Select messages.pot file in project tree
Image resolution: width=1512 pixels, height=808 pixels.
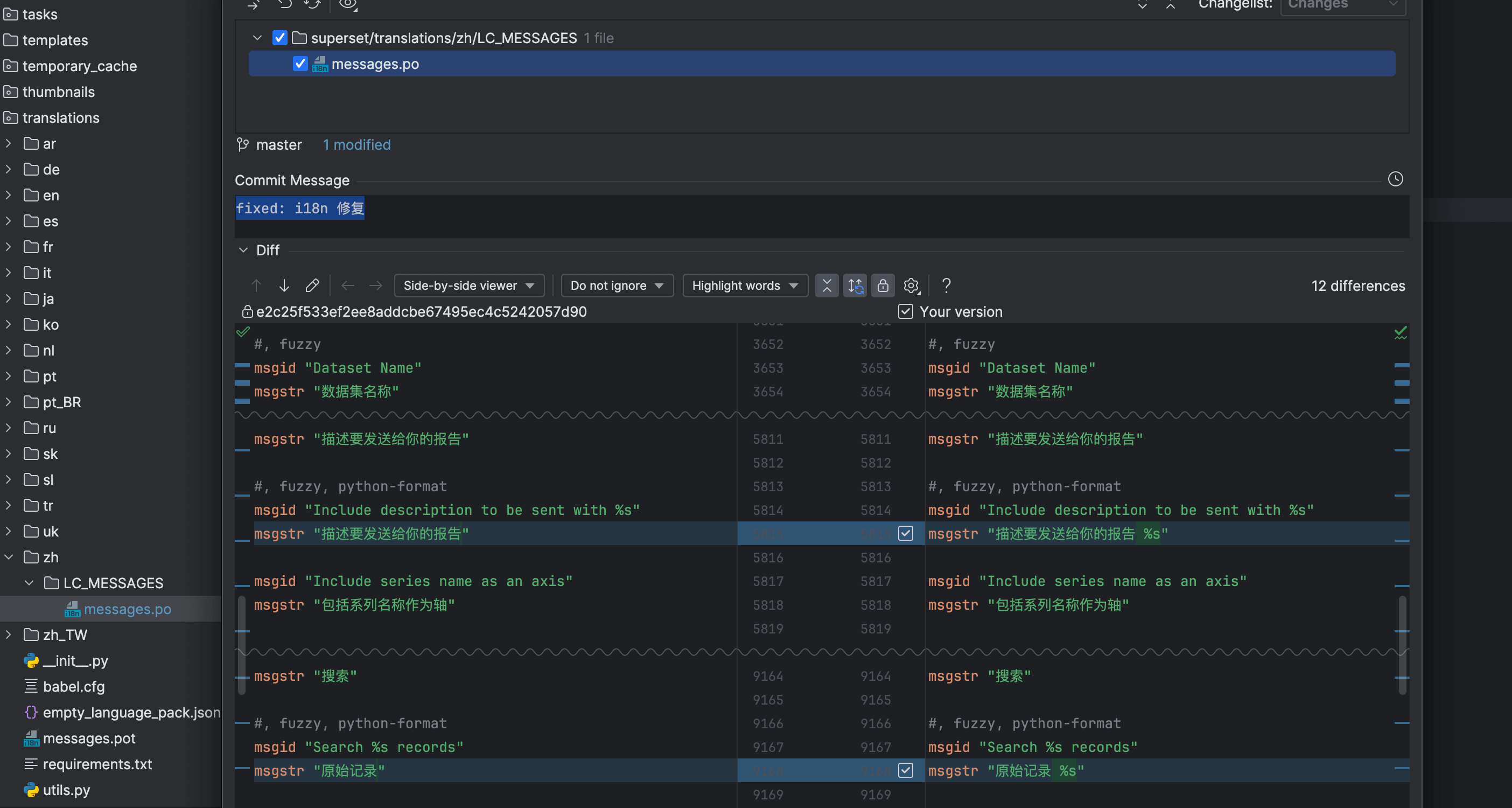(x=89, y=738)
